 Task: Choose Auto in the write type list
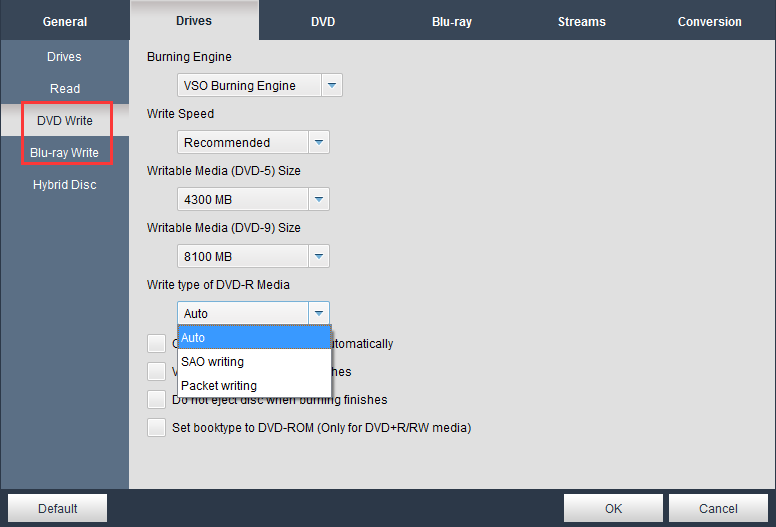[x=254, y=337]
